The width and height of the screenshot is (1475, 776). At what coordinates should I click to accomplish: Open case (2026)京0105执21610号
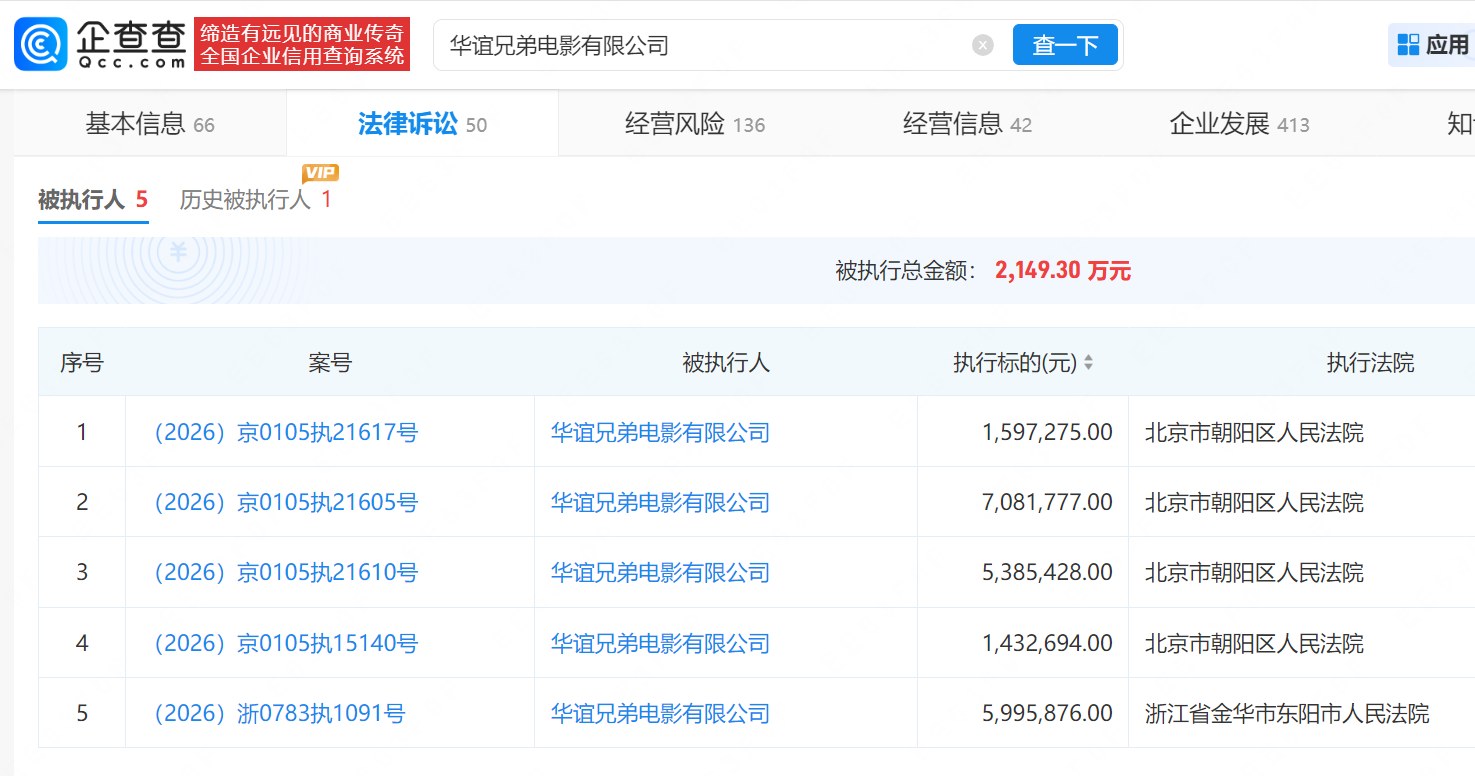pos(285,573)
